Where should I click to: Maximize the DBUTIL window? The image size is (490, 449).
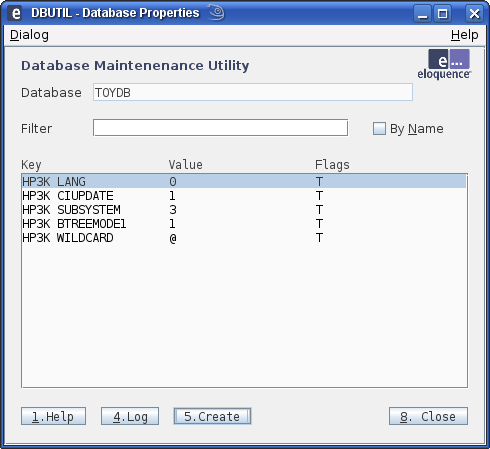443,14
